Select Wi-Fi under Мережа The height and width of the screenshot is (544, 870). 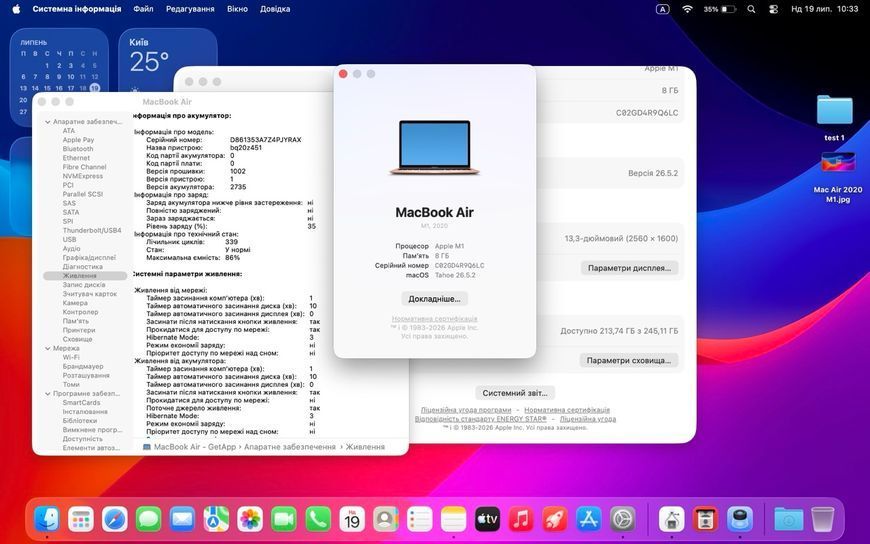71,357
